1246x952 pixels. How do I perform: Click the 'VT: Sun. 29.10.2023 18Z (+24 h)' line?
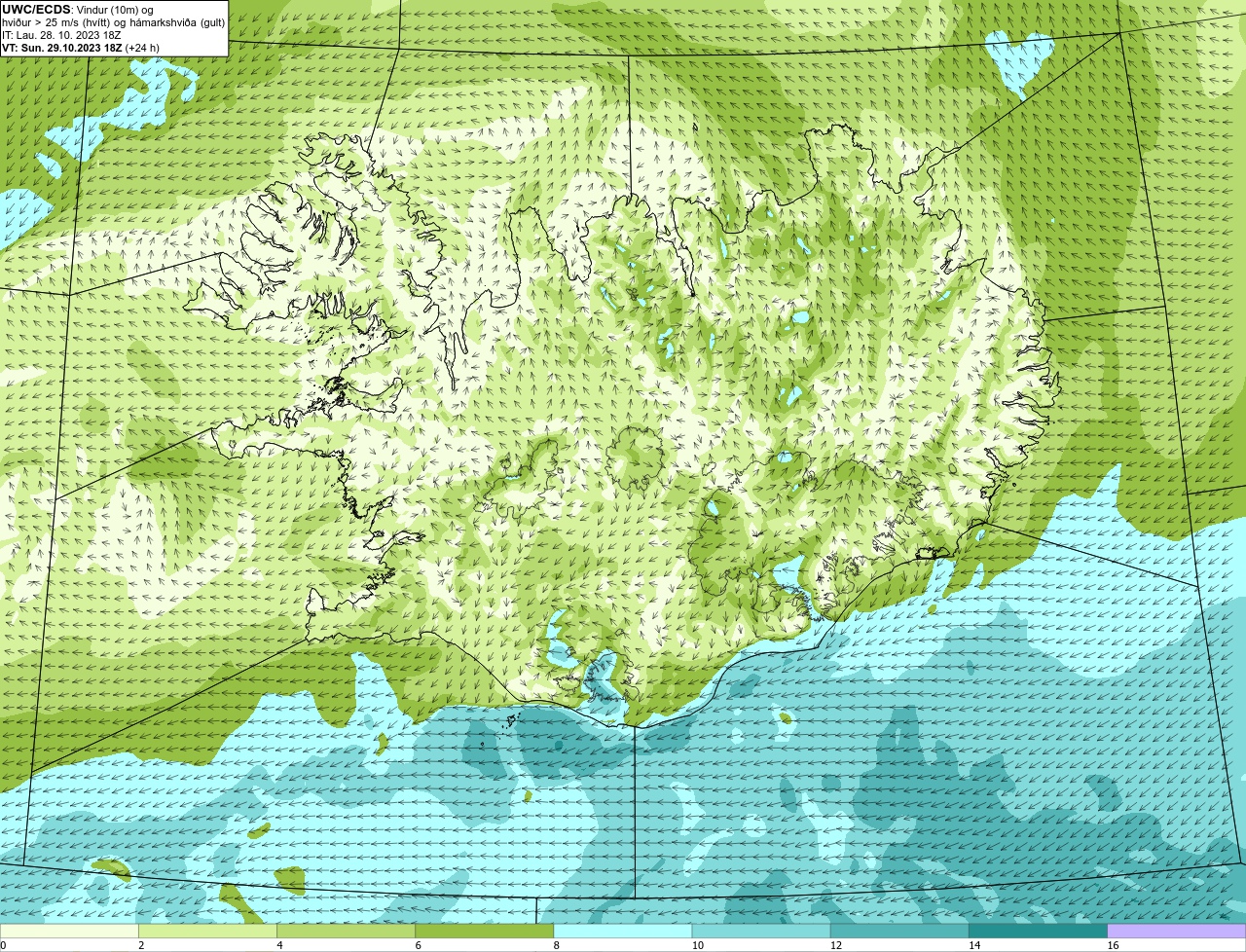click(81, 47)
